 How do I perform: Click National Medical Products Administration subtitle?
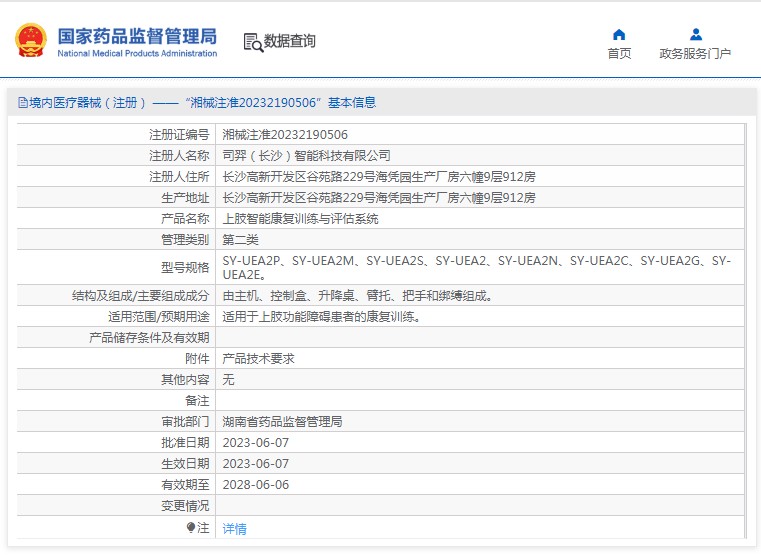pos(137,53)
